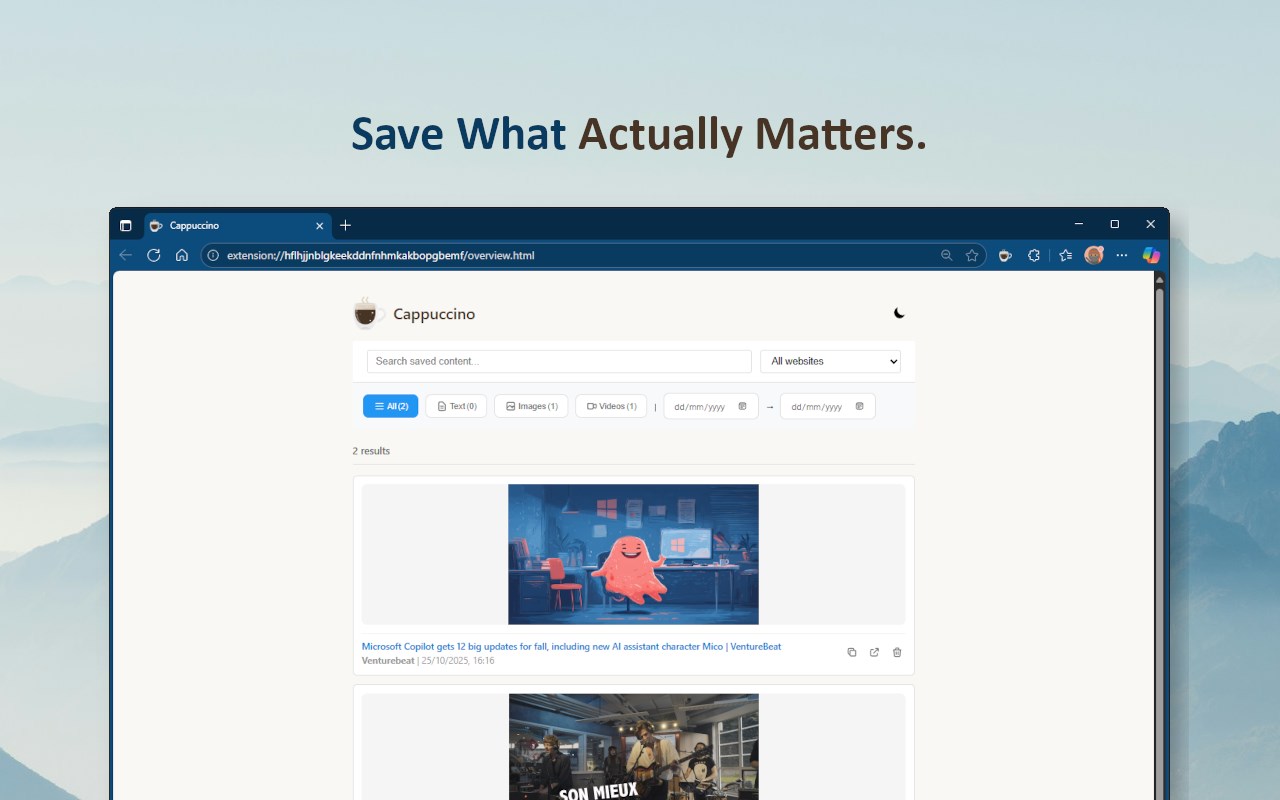Select the Cappuccino browser tab
1280x800 pixels.
coord(237,226)
